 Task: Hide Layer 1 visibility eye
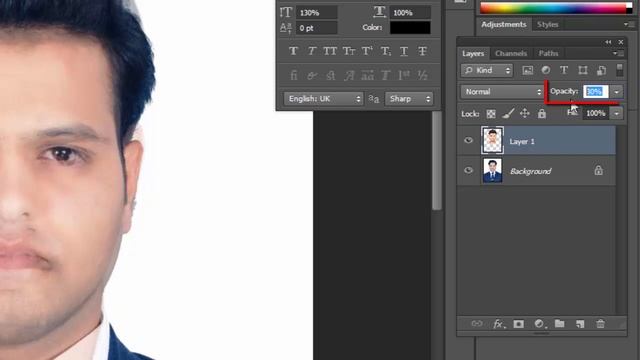[x=468, y=140]
